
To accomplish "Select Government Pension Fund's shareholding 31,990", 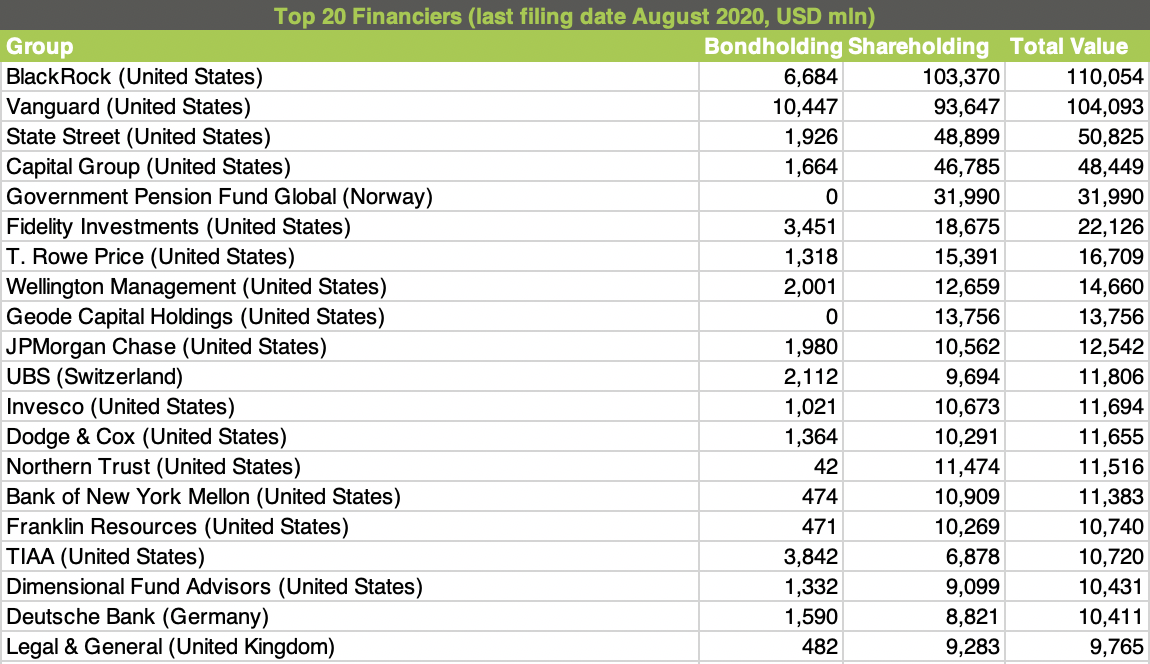I will [x=924, y=197].
